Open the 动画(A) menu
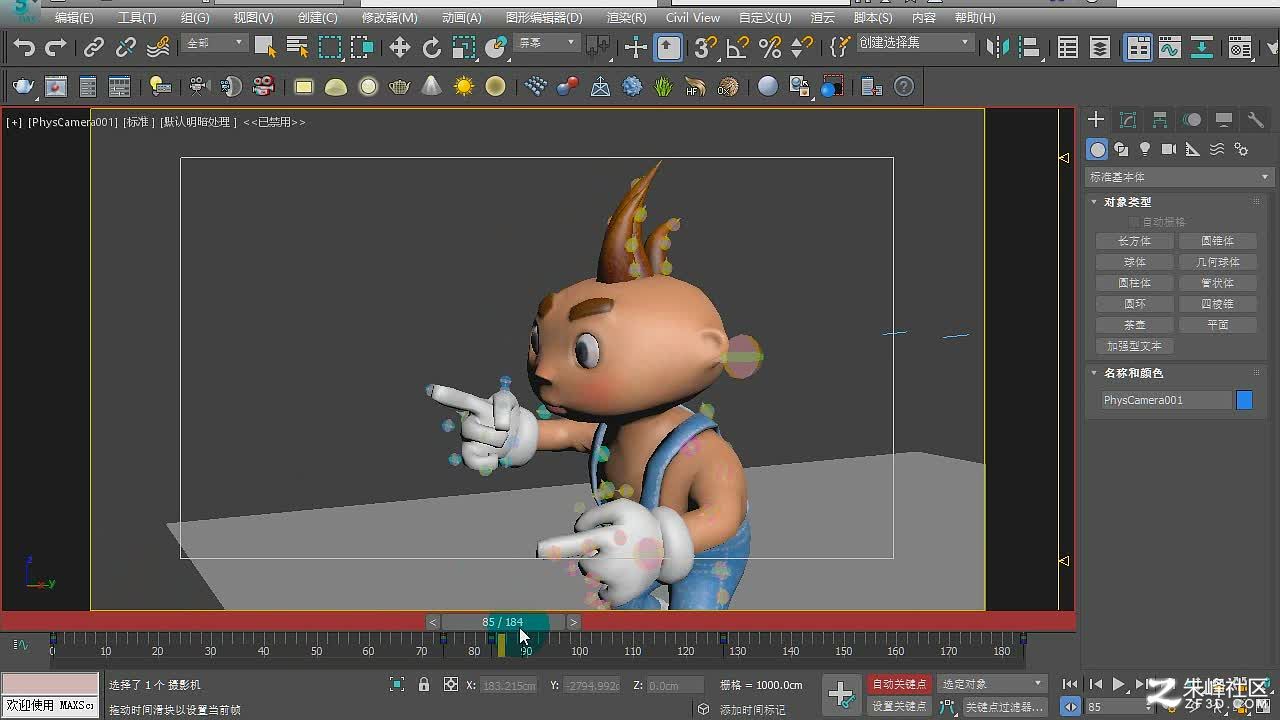The image size is (1280, 720). (x=461, y=18)
